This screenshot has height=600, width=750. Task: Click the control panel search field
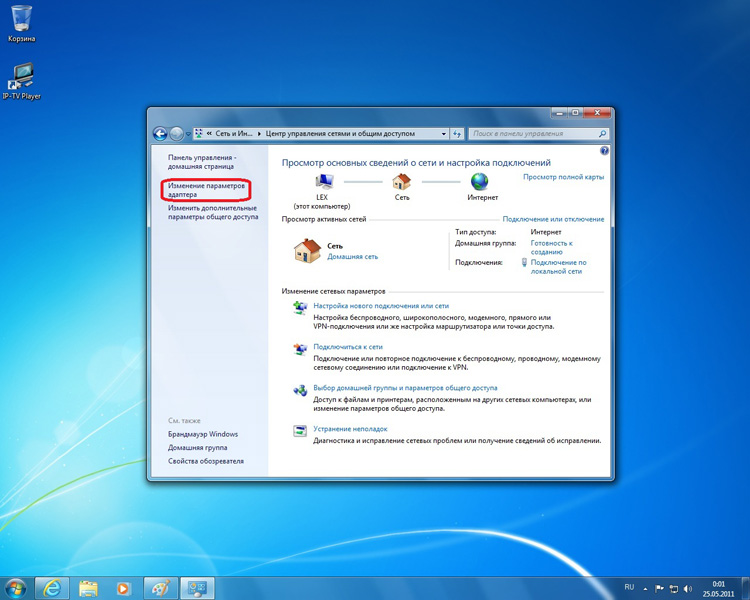(533, 134)
